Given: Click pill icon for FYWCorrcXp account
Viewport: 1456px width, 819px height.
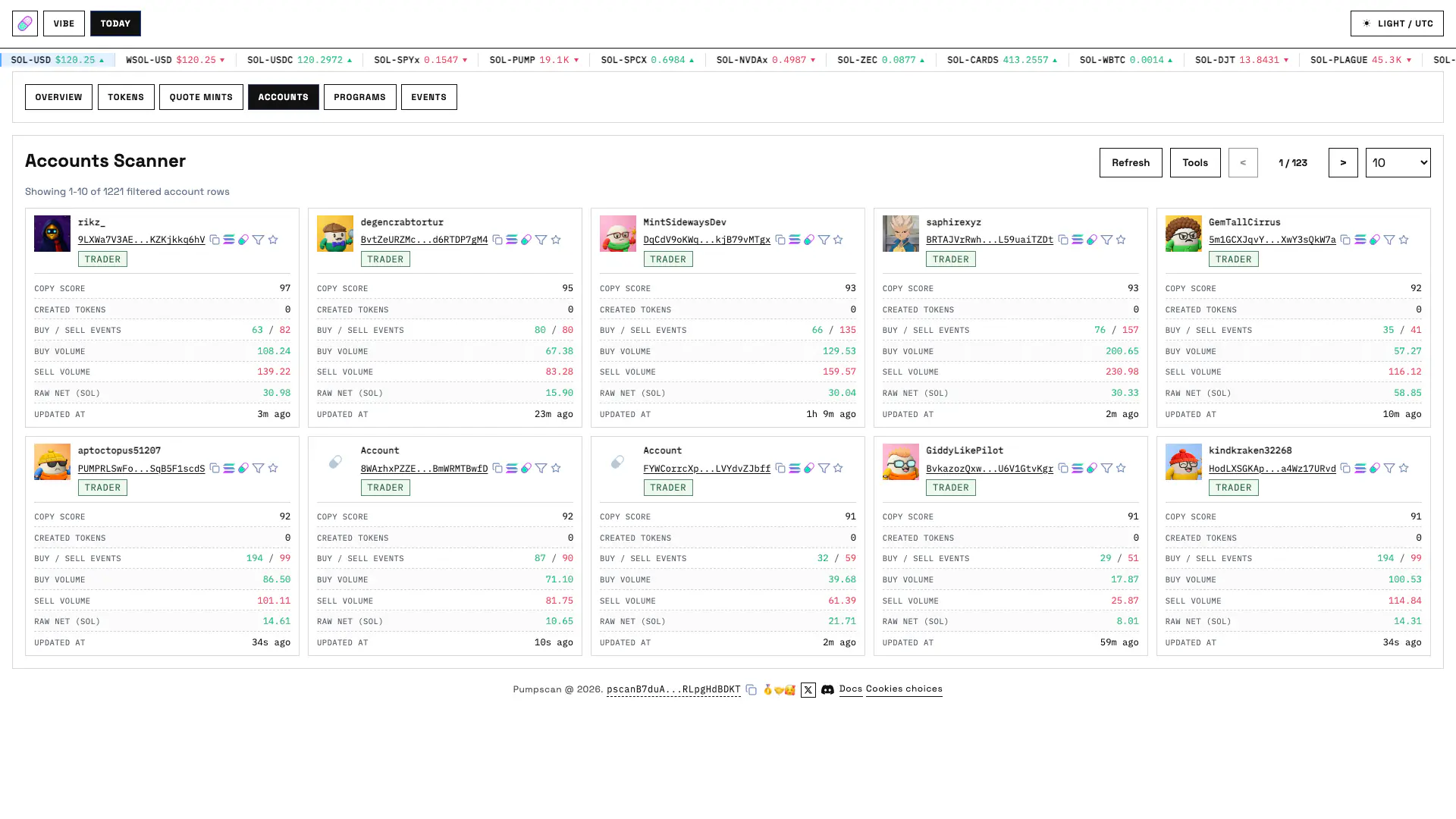Looking at the screenshot, I should point(809,468).
